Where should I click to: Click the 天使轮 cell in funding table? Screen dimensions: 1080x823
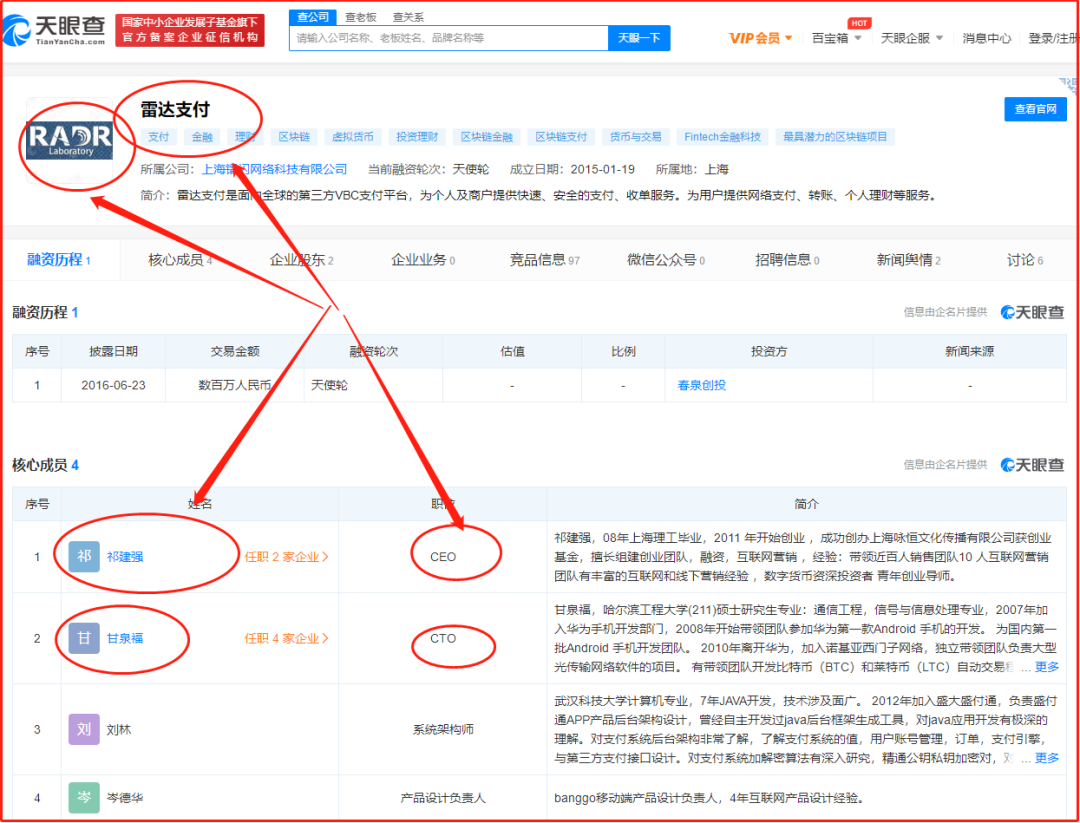[373, 385]
